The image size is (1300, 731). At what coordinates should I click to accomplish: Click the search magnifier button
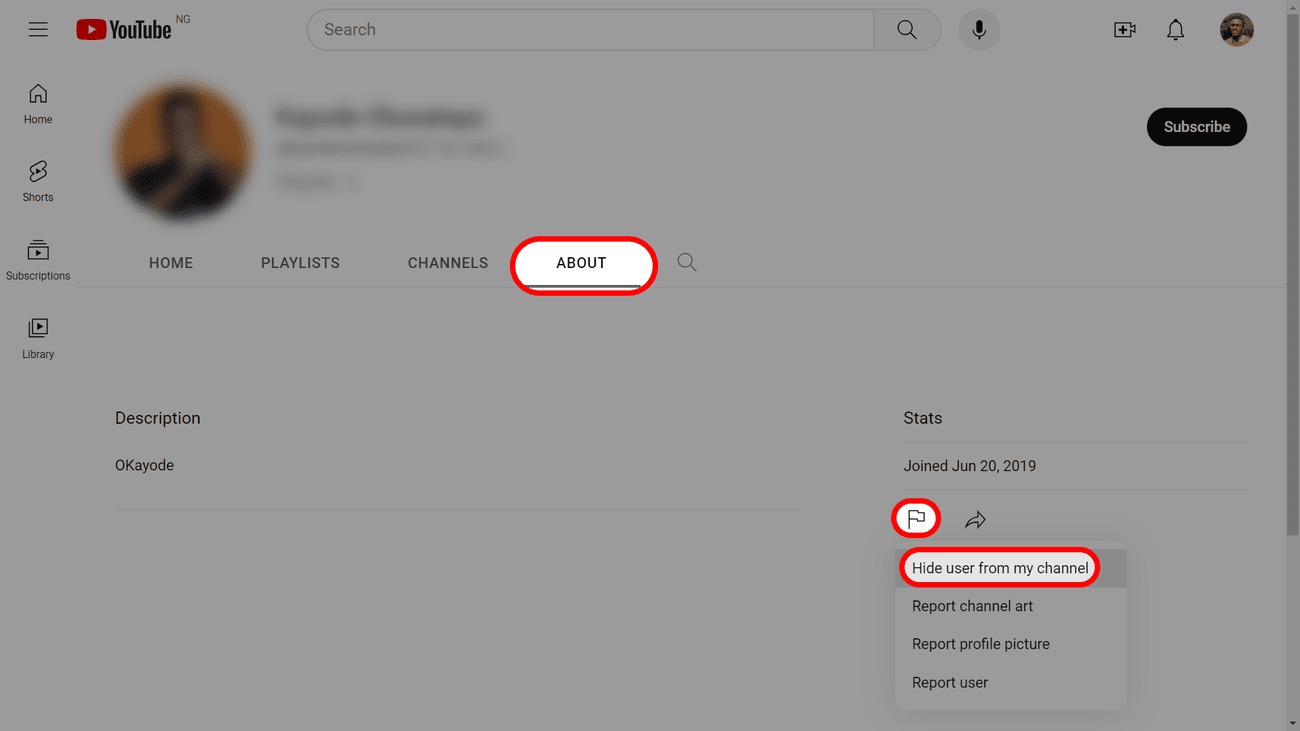coord(906,30)
